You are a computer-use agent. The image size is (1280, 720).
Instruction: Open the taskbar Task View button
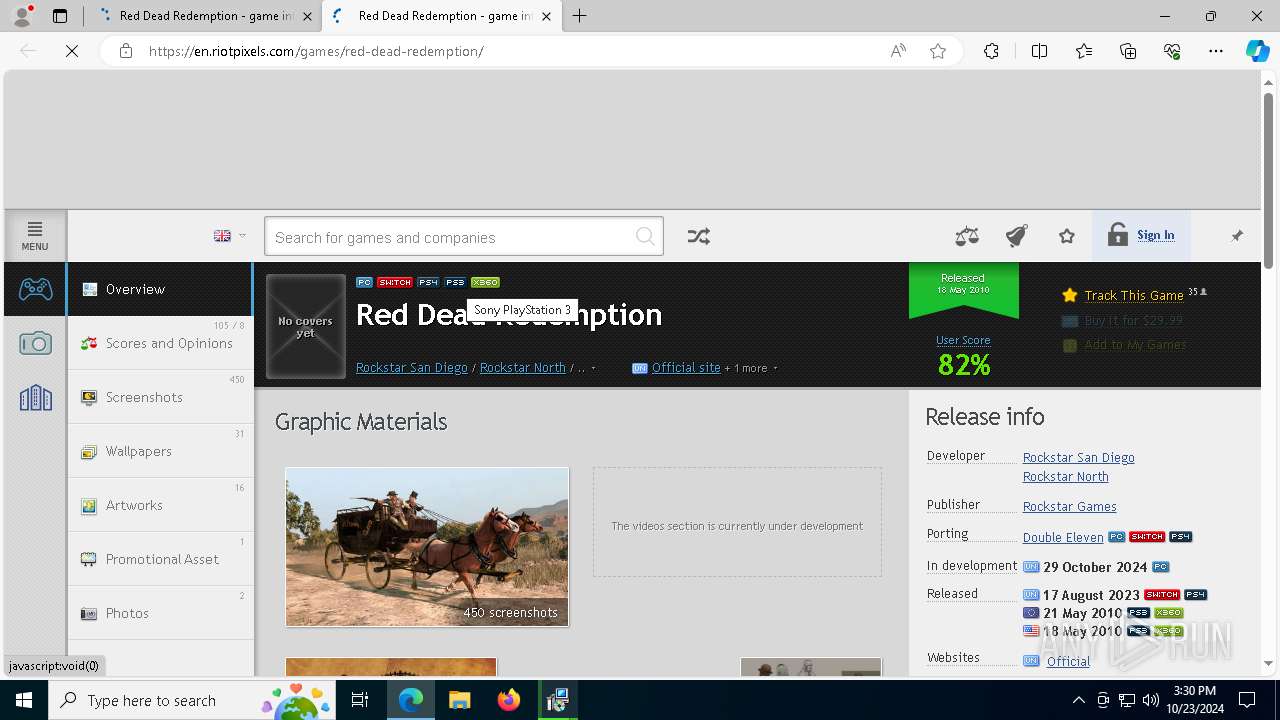pyautogui.click(x=360, y=700)
